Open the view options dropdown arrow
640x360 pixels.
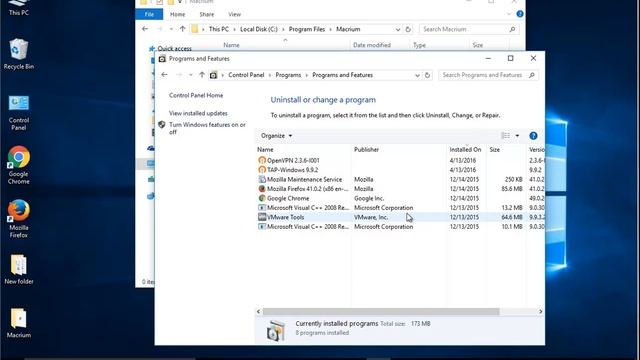(x=517, y=136)
